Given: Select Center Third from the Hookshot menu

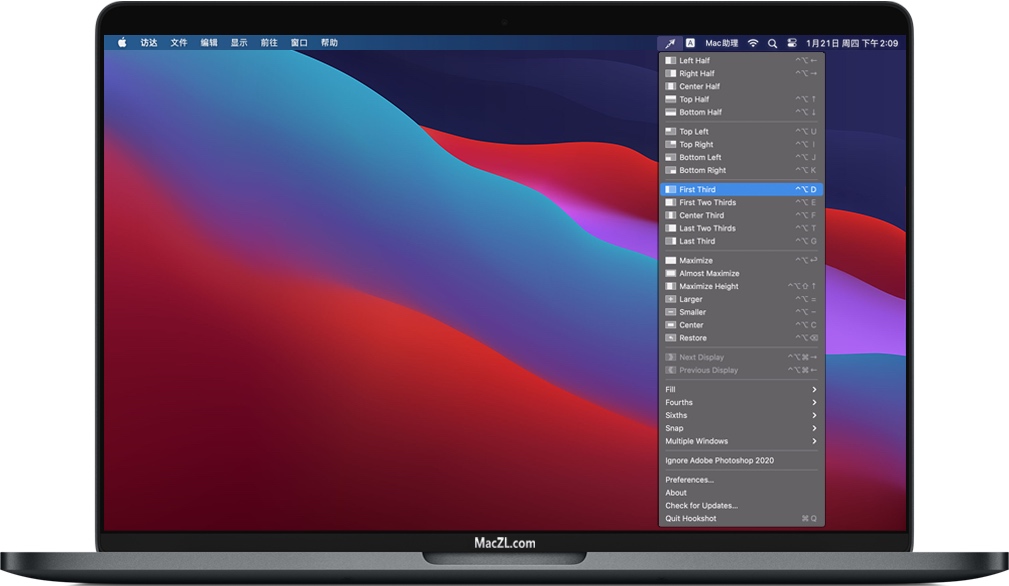Looking at the screenshot, I should [700, 215].
